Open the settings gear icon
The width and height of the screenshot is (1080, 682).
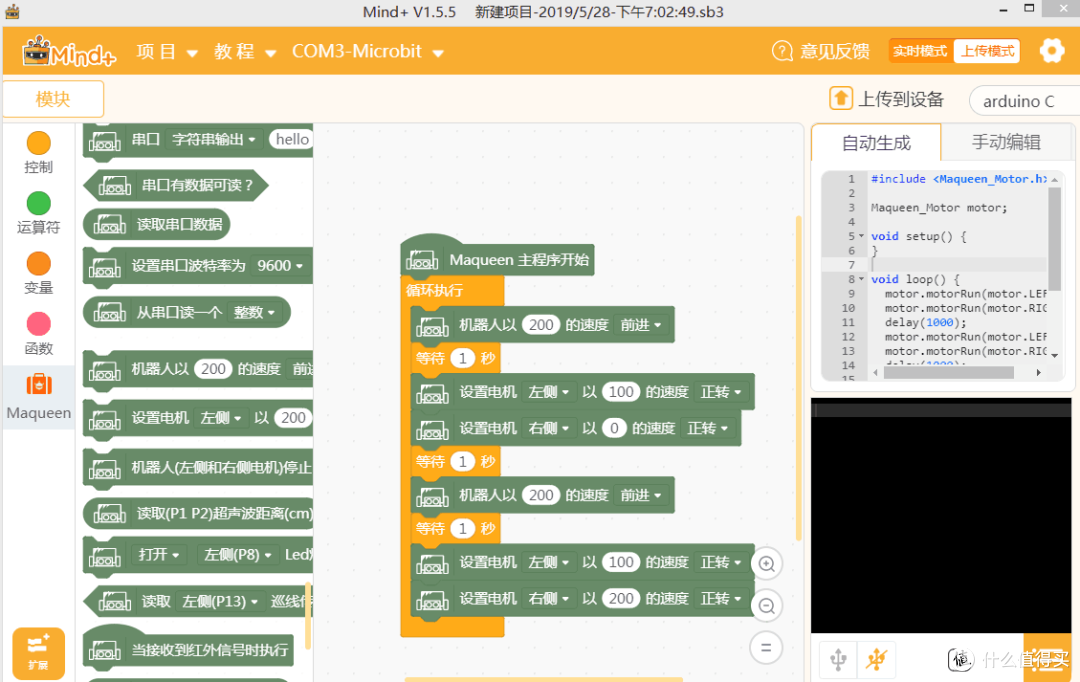coord(1052,51)
